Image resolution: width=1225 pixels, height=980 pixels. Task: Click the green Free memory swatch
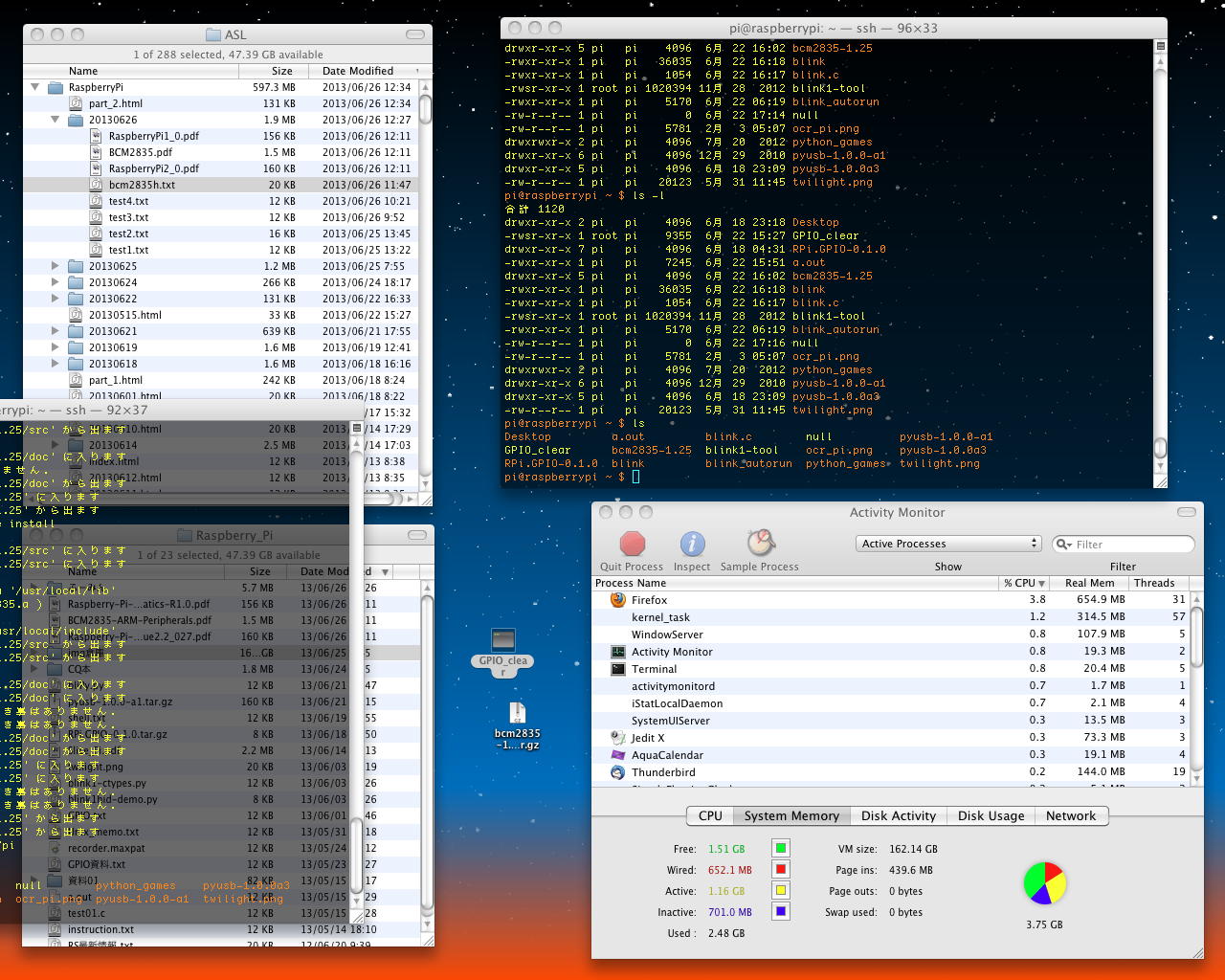tap(781, 849)
